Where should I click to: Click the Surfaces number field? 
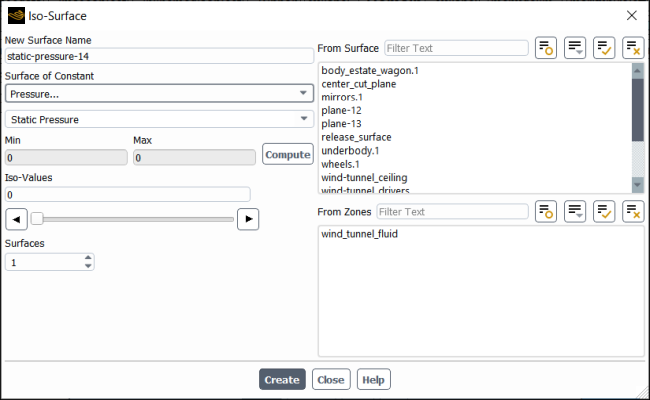(44, 262)
